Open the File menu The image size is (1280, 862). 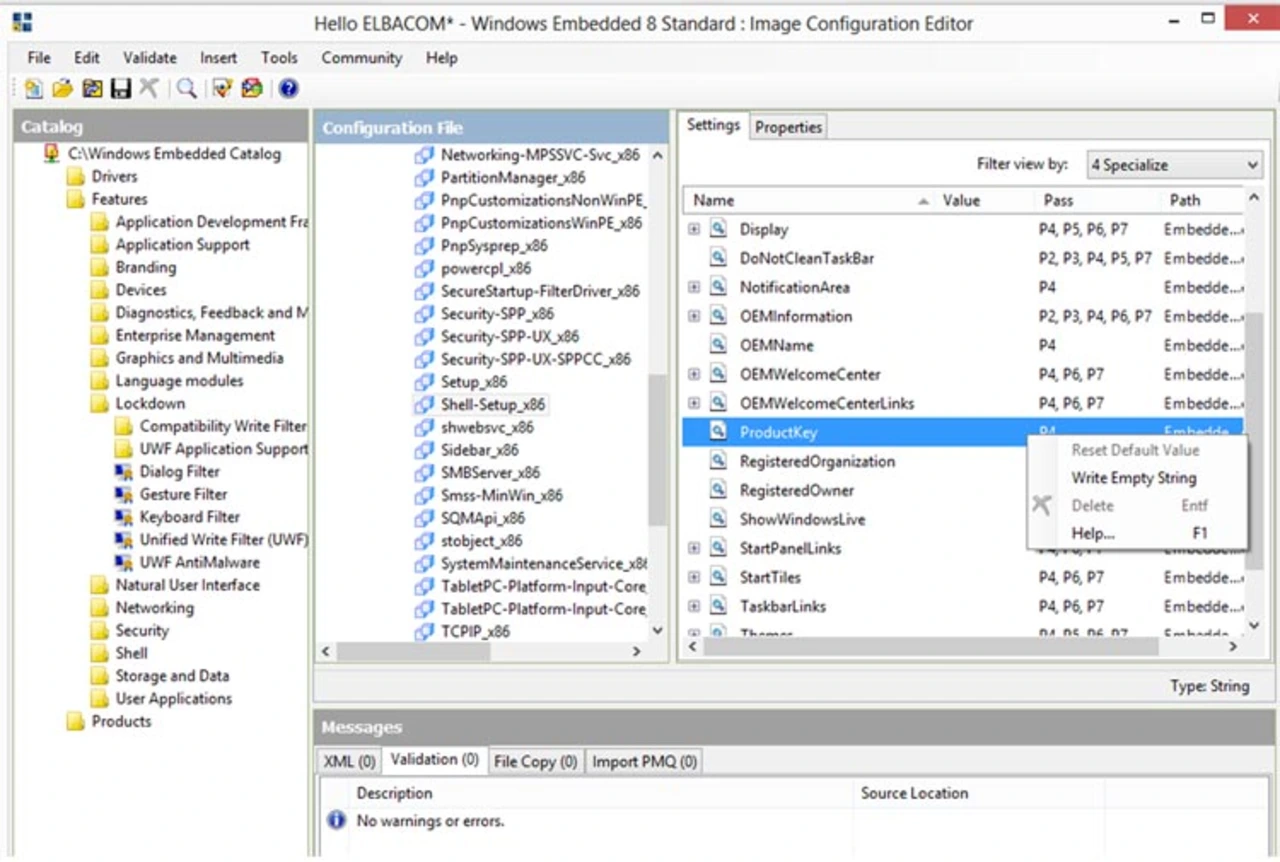click(39, 58)
